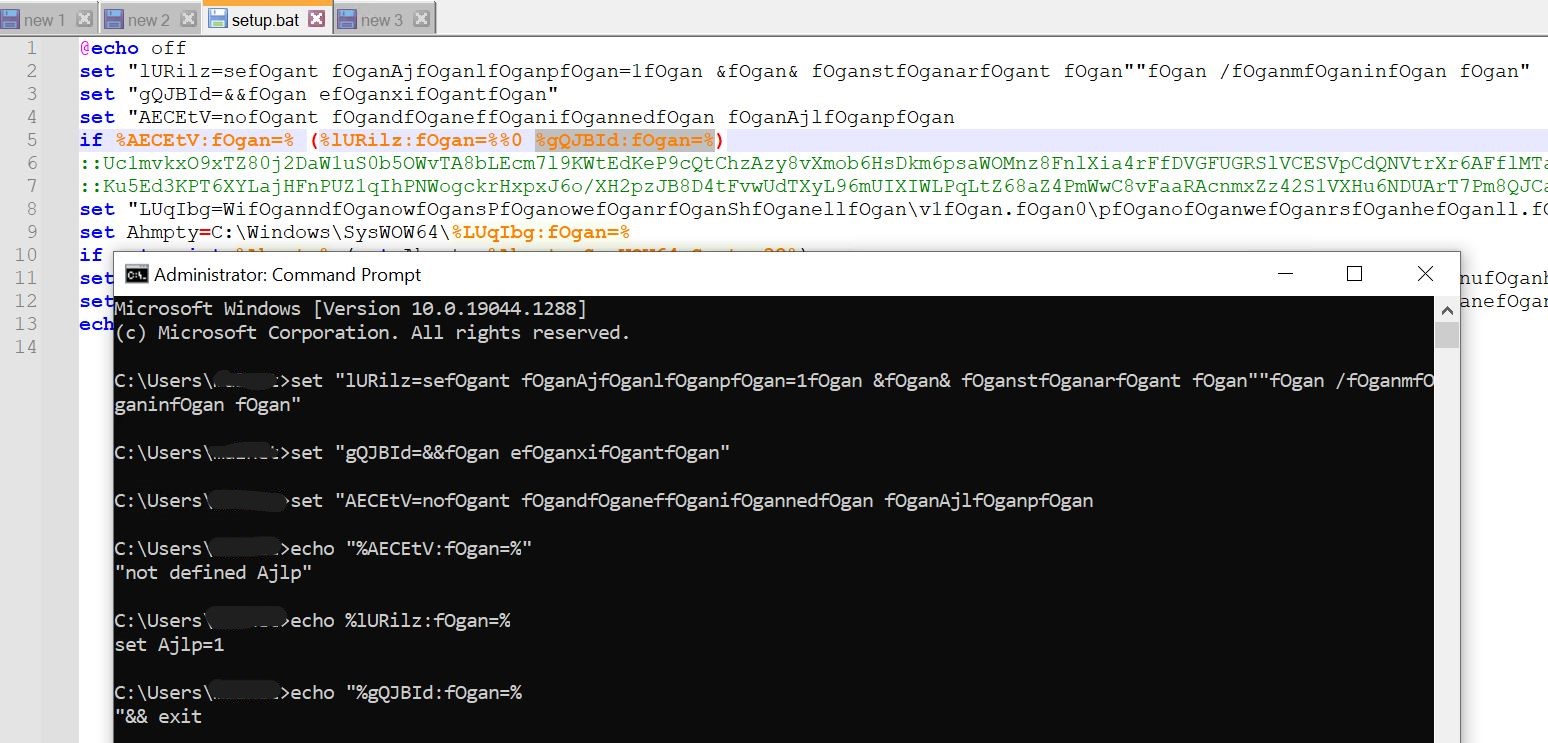The height and width of the screenshot is (743, 1548).
Task: Close the new 2 tab
Action: (x=187, y=18)
